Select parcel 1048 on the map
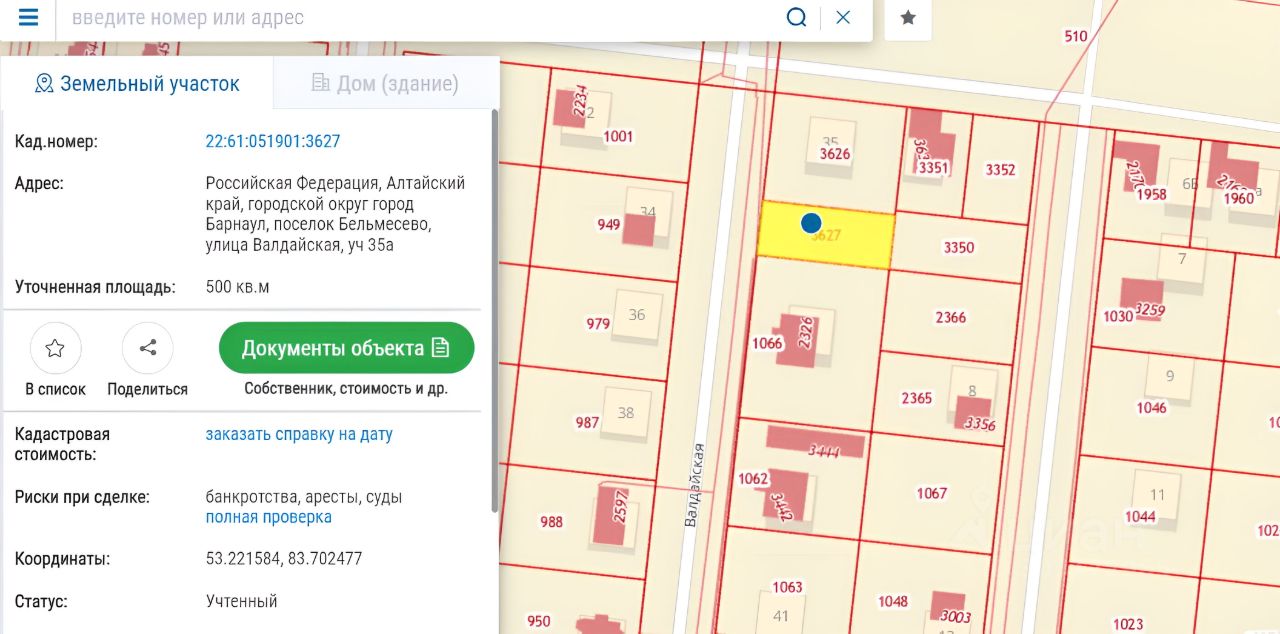The height and width of the screenshot is (634, 1280). 893,601
